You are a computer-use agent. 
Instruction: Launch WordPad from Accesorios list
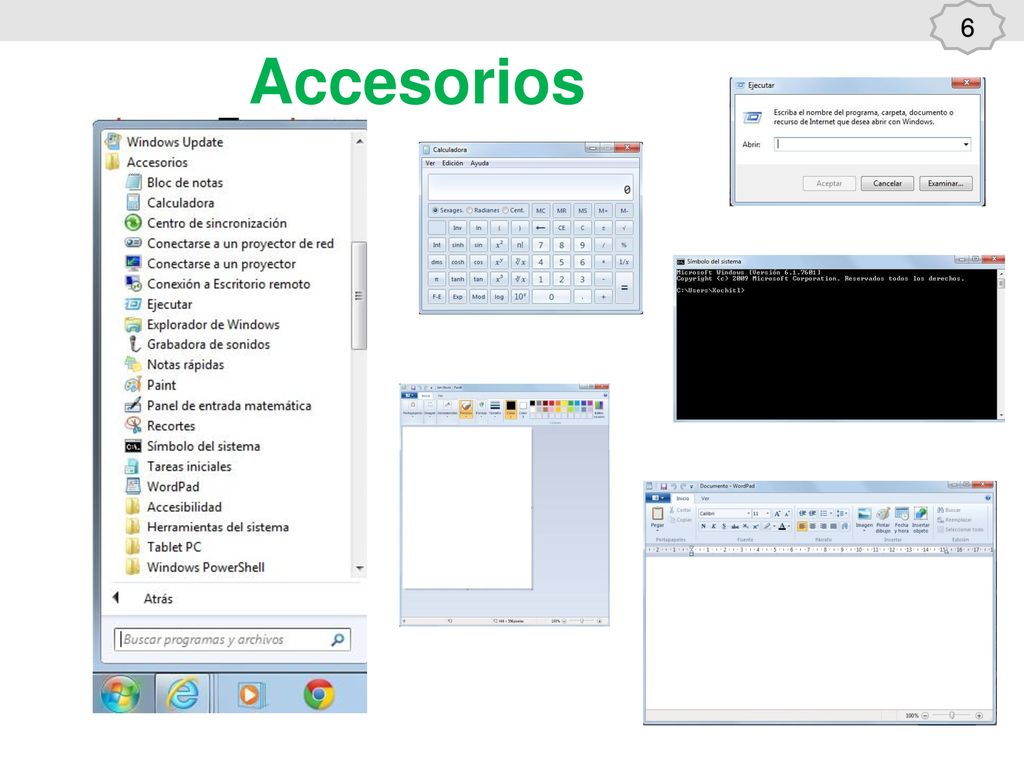(162, 487)
